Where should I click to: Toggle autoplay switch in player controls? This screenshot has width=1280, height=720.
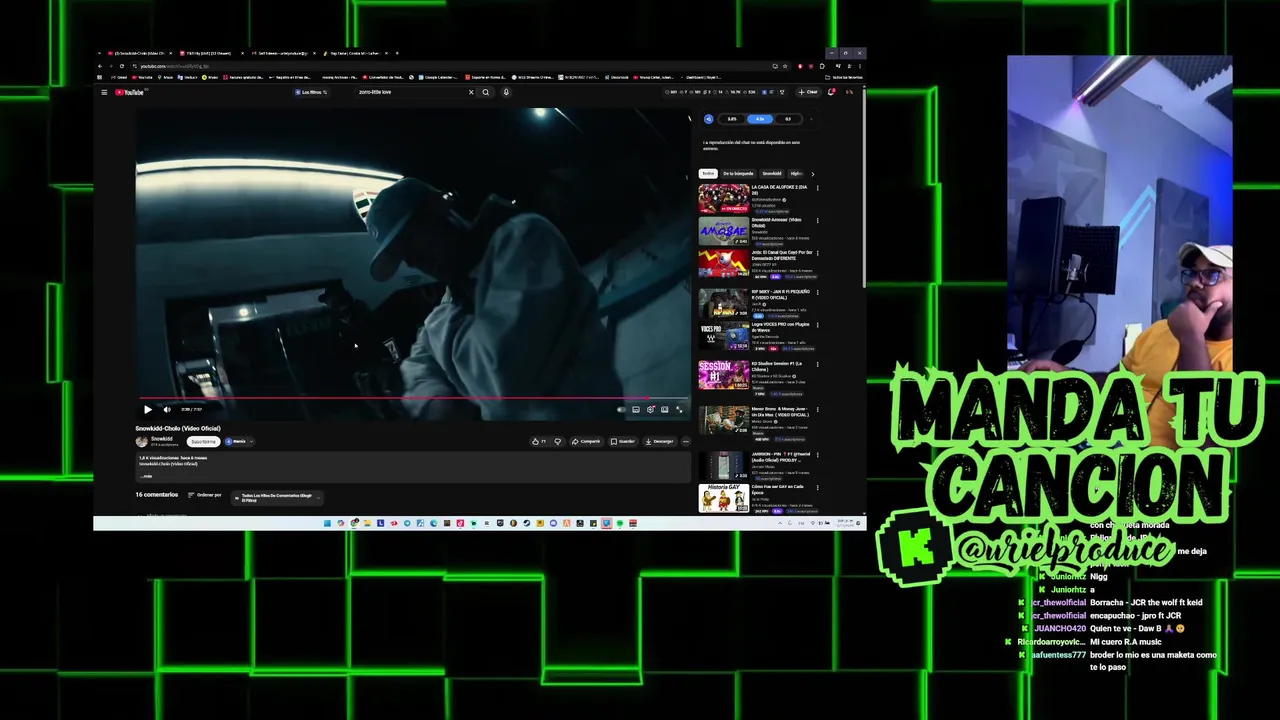click(621, 409)
